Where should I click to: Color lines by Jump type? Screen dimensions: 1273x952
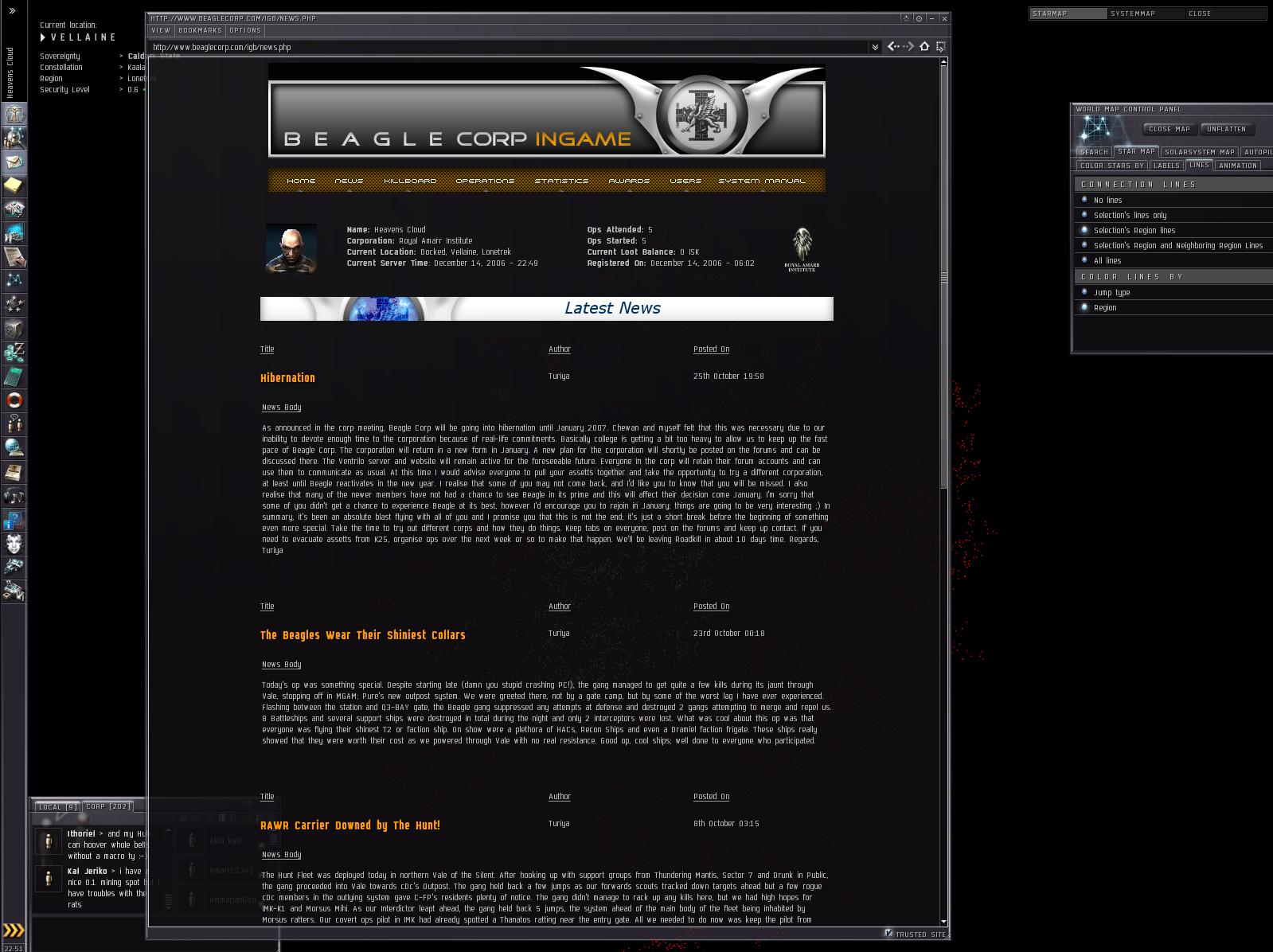pos(1173,293)
